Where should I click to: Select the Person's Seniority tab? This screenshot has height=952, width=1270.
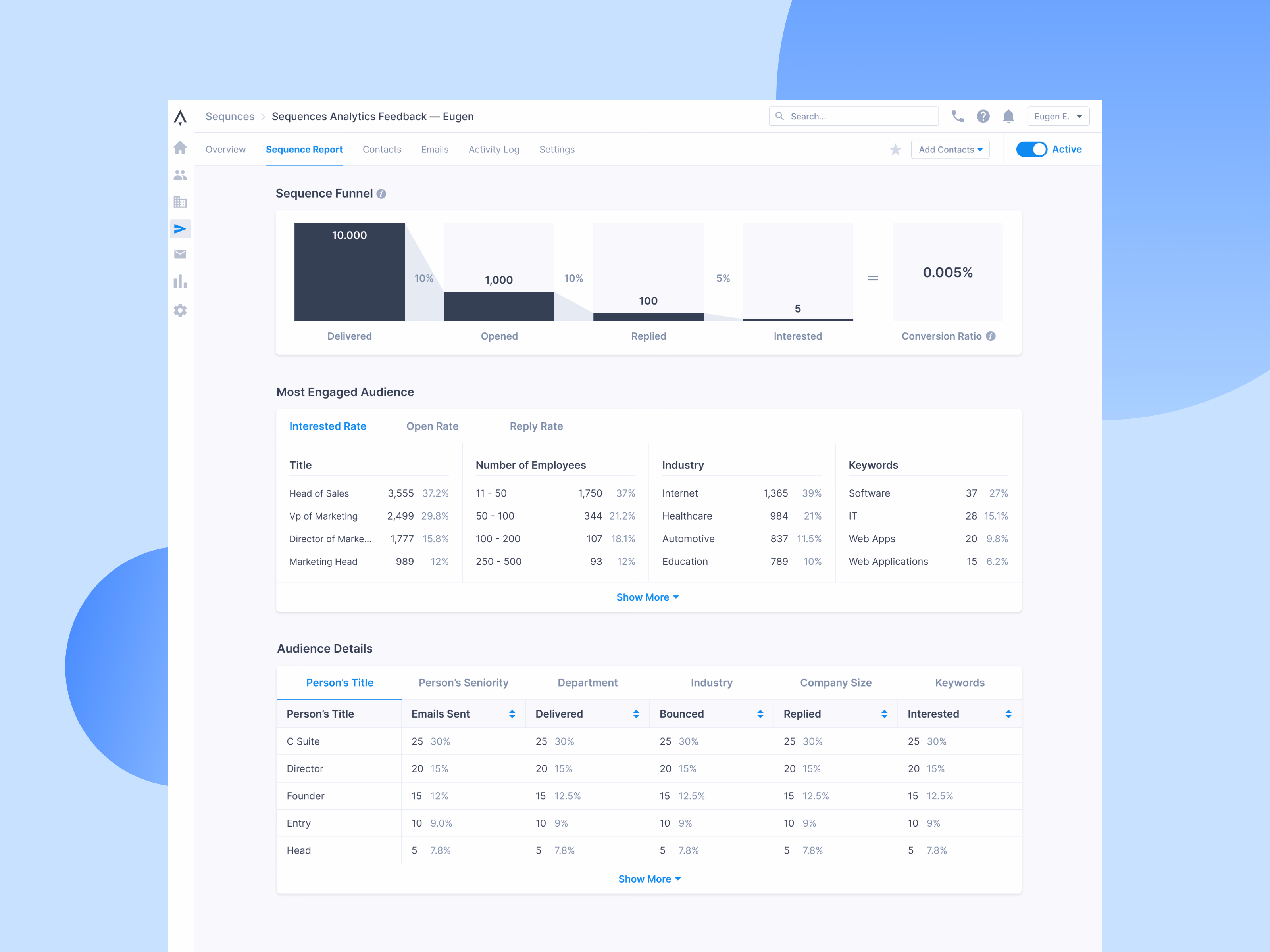pos(463,683)
